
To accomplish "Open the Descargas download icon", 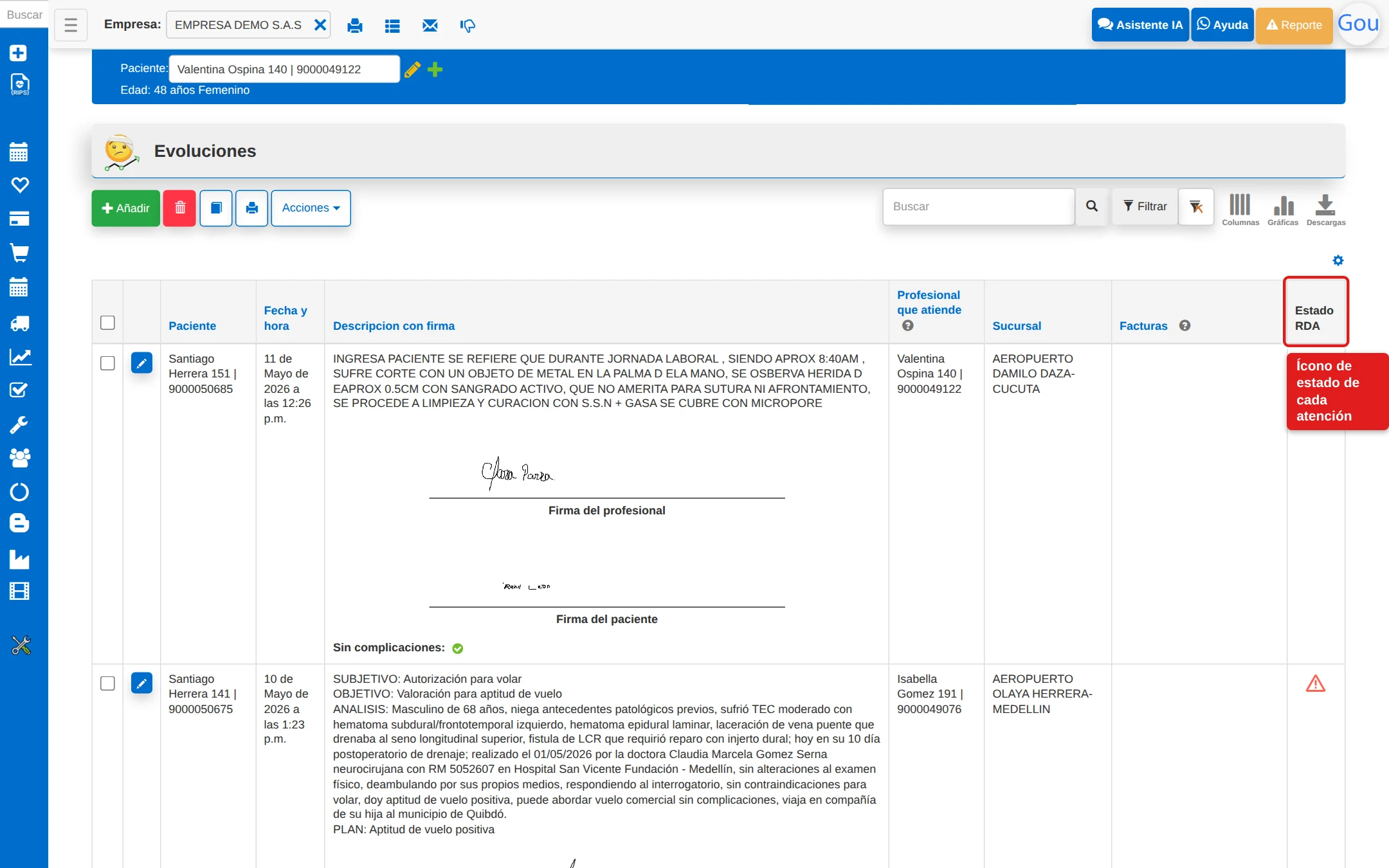I will pos(1326,210).
